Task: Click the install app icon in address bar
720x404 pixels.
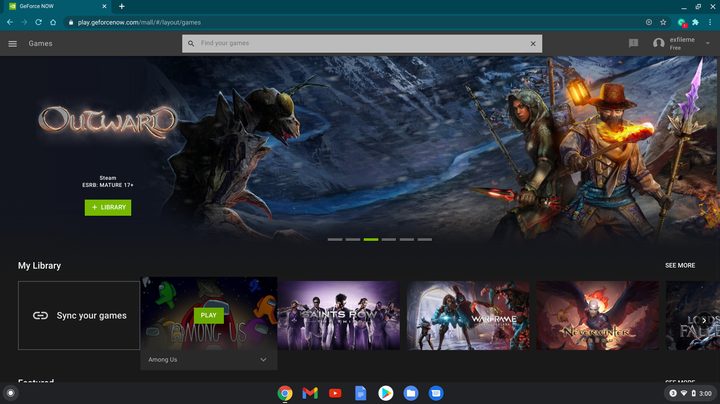Action: tap(648, 22)
